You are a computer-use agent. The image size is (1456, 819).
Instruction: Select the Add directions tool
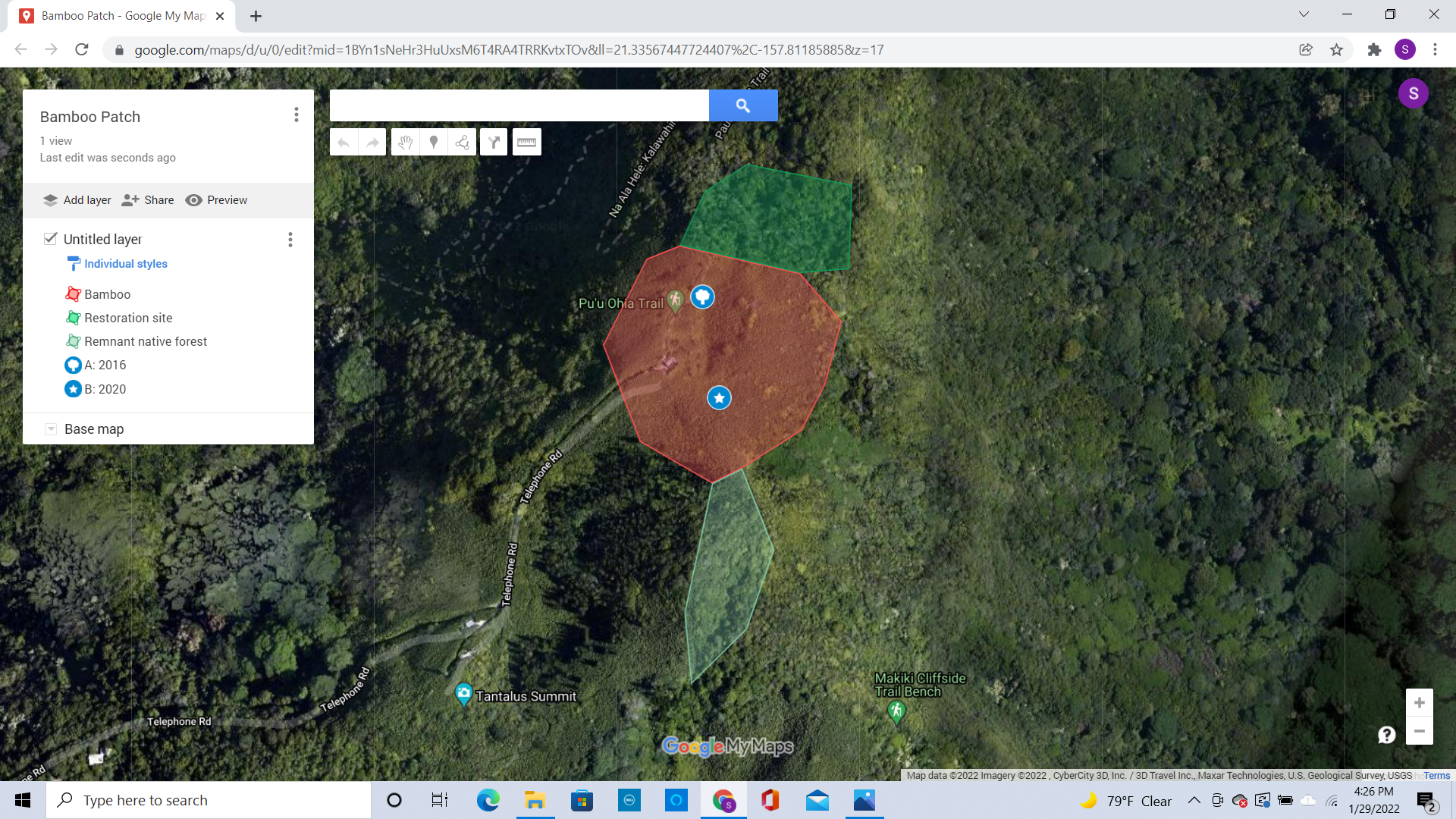click(494, 143)
